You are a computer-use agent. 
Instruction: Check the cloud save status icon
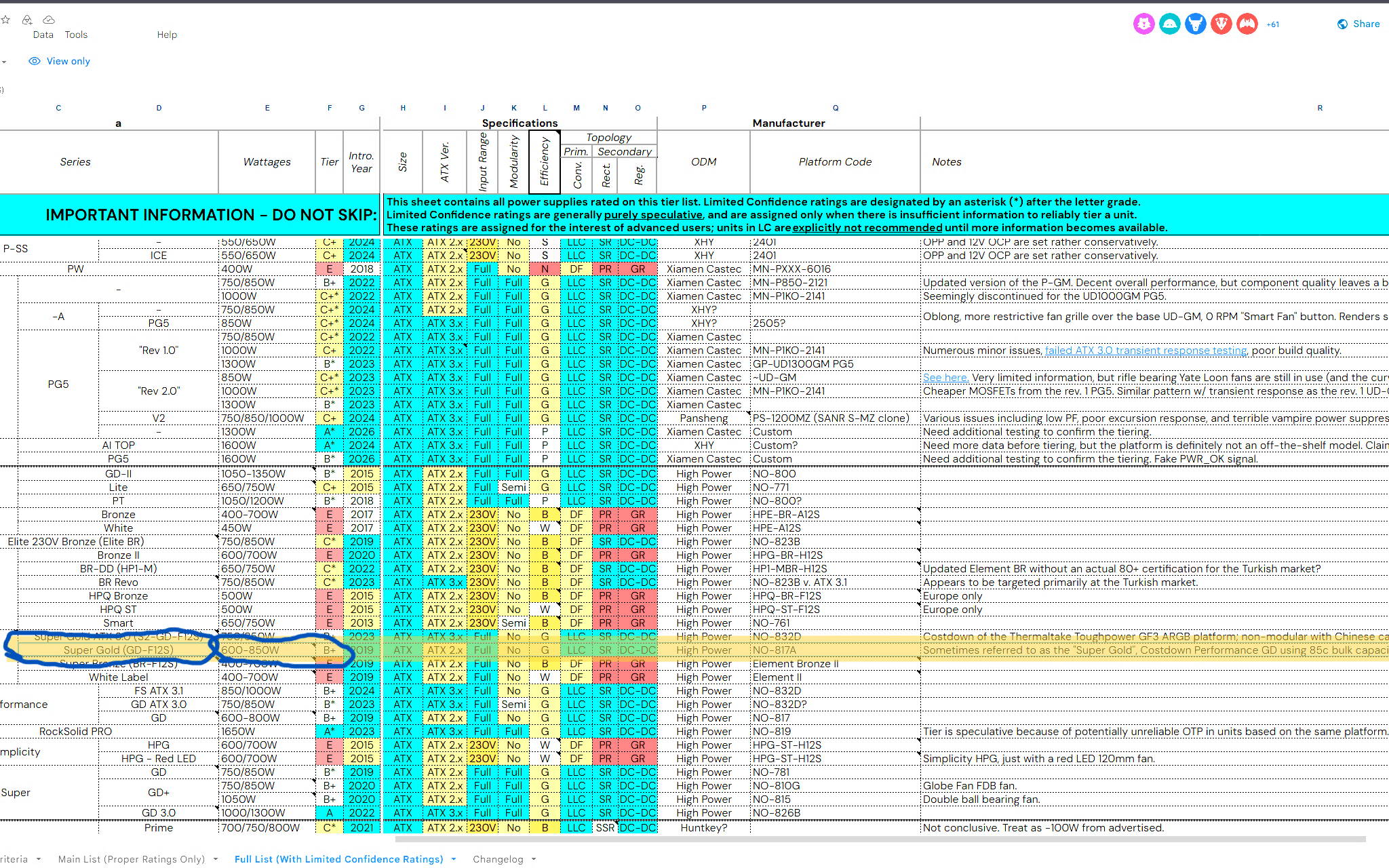click(49, 20)
